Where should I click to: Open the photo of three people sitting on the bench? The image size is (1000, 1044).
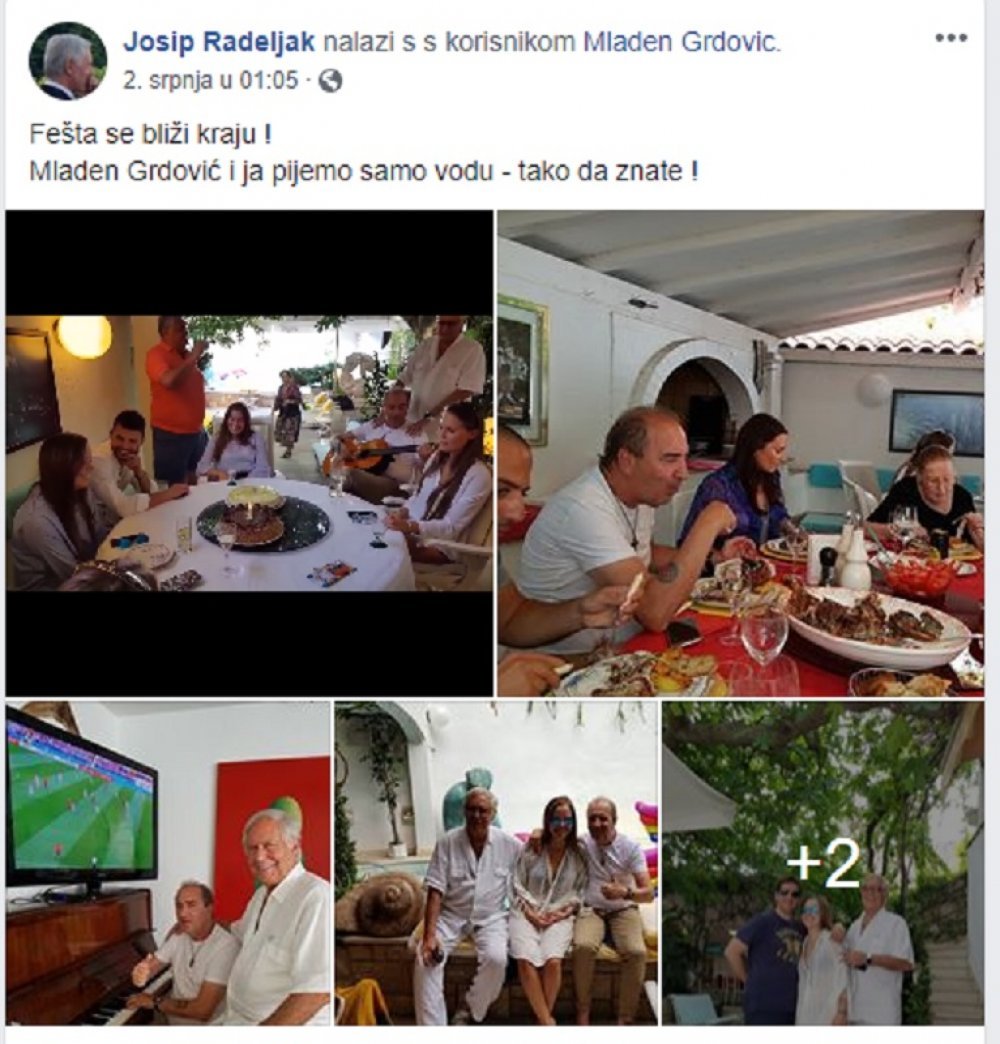pos(496,864)
